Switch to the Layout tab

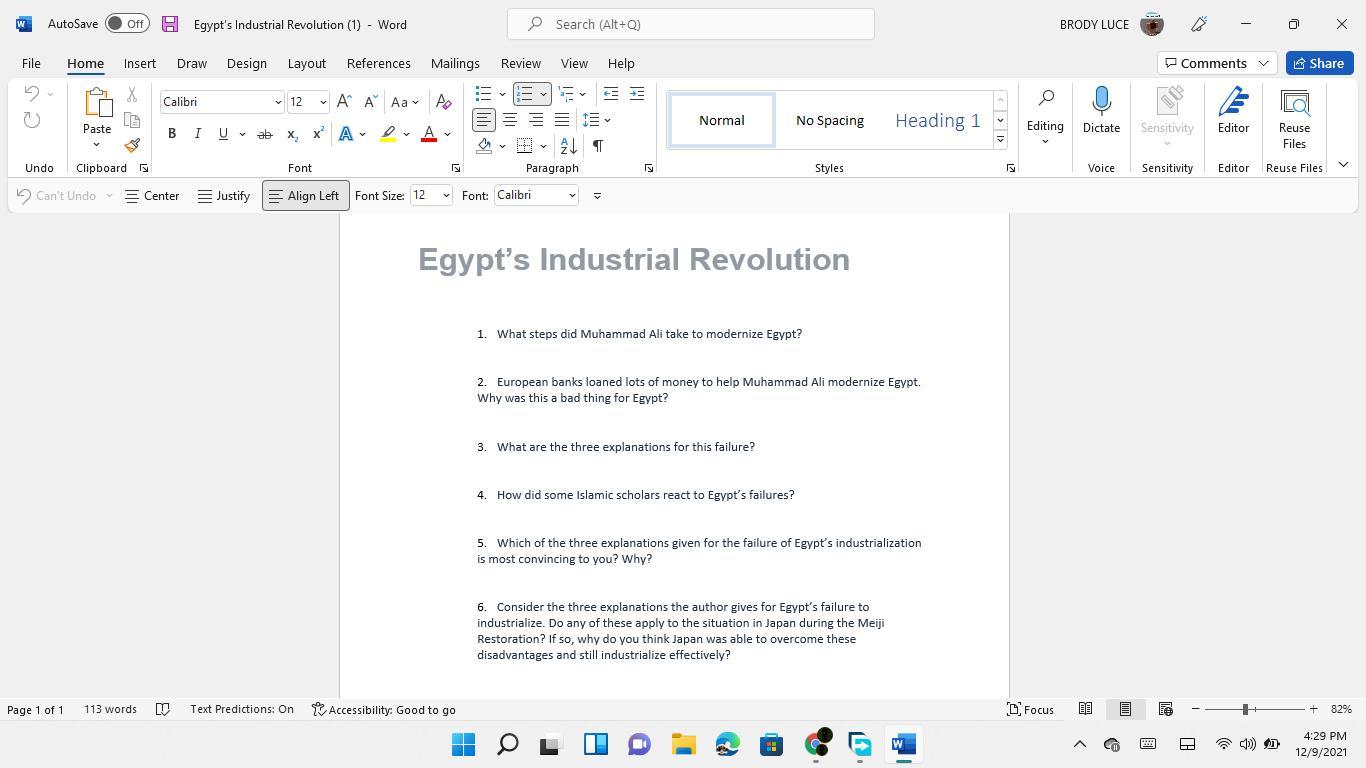coord(306,63)
